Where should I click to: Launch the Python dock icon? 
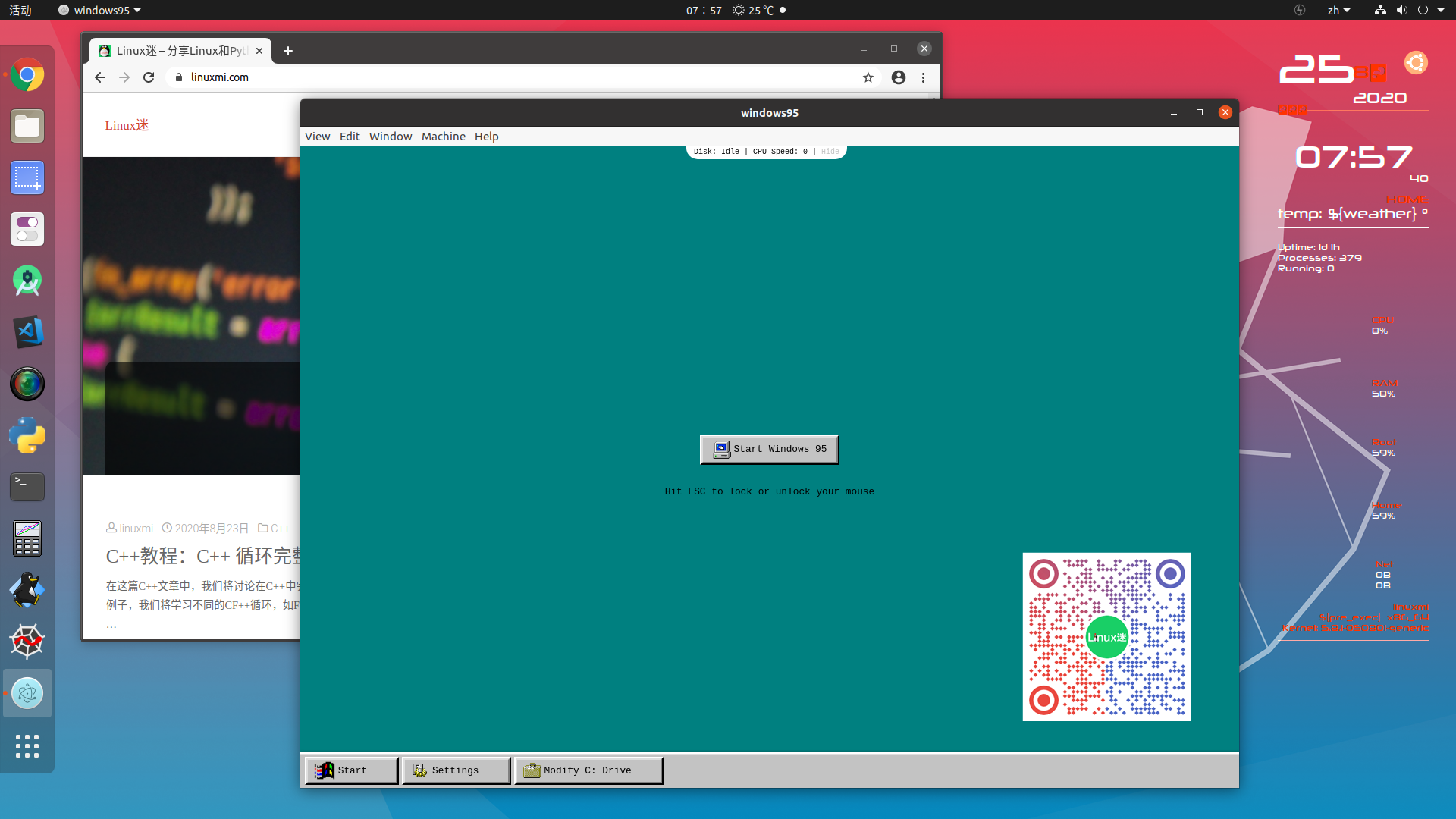coord(27,435)
